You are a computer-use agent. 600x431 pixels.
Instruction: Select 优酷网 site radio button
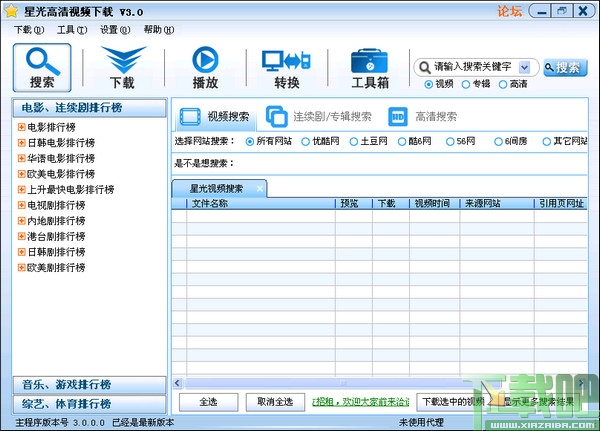[x=305, y=142]
